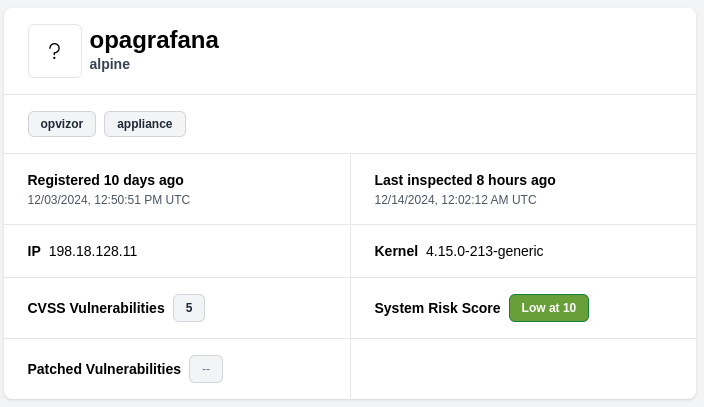Click the Last inspected 8 hours ago heading
The height and width of the screenshot is (407, 704).
coord(465,180)
